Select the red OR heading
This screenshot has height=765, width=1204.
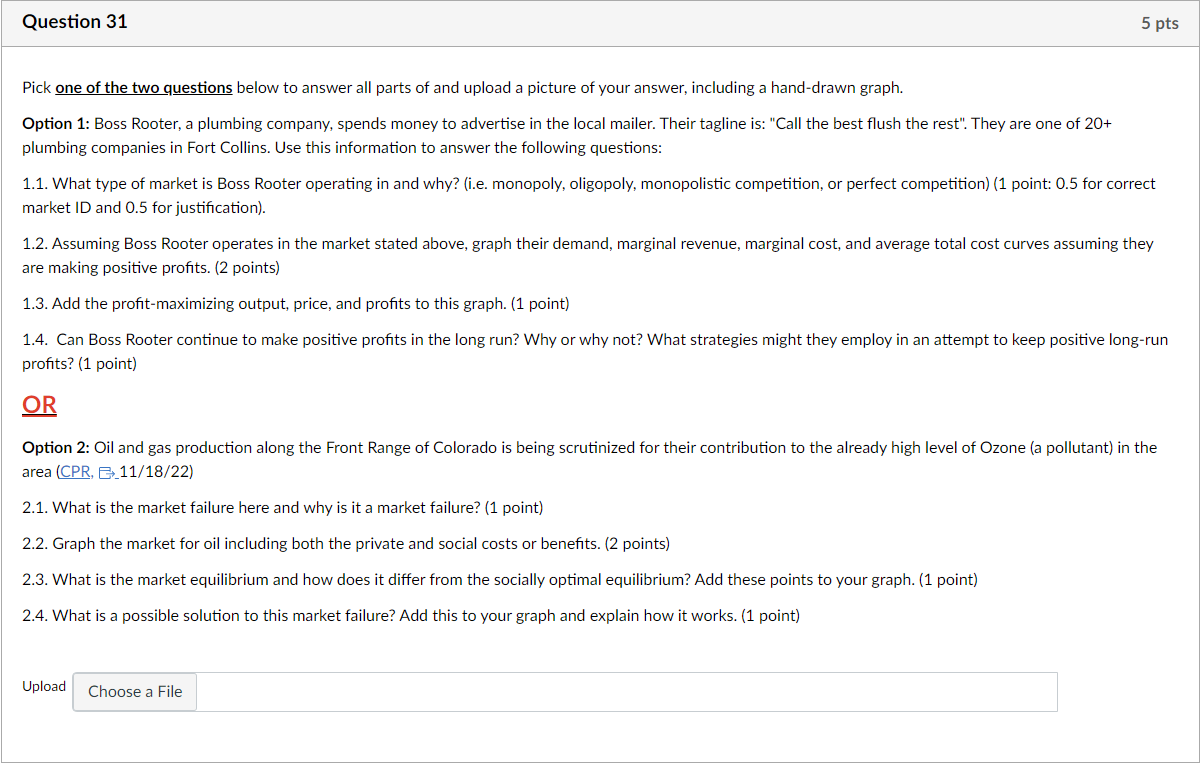[x=39, y=404]
